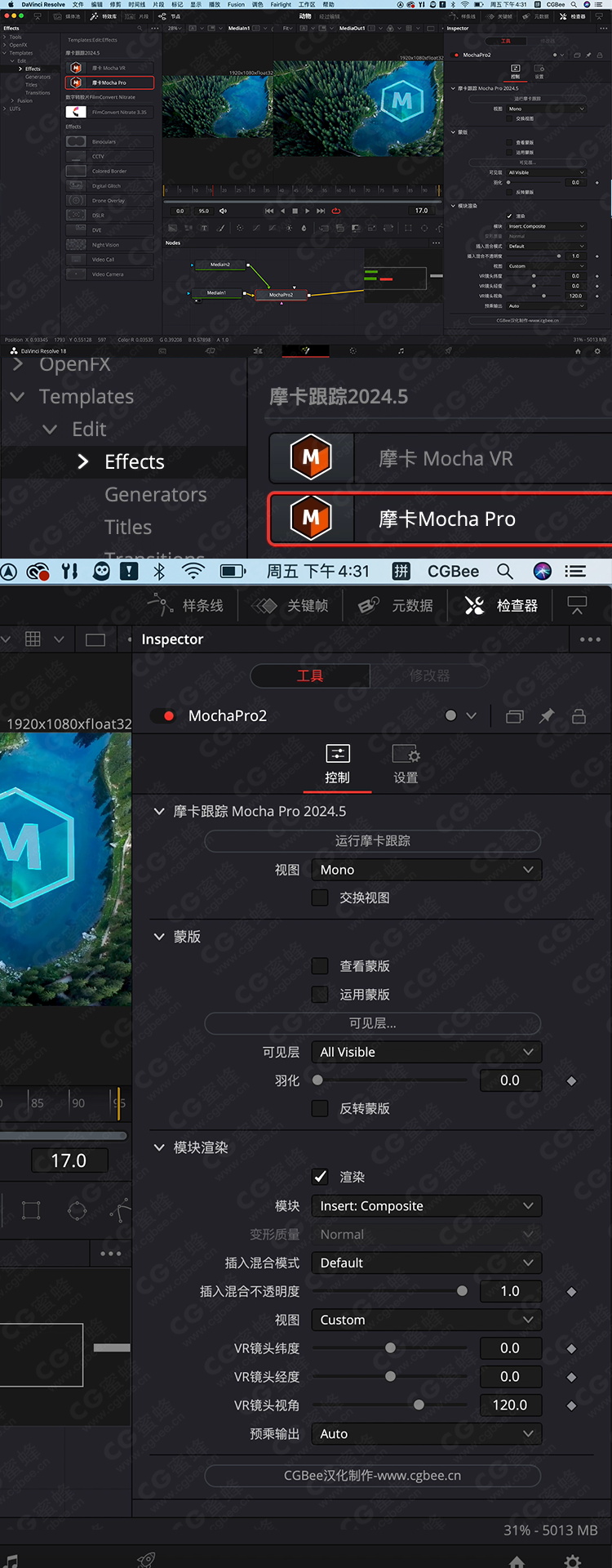The image size is (612, 1568).
Task: Switch to the enlarged 工具 Inspector tab
Action: click(x=310, y=675)
